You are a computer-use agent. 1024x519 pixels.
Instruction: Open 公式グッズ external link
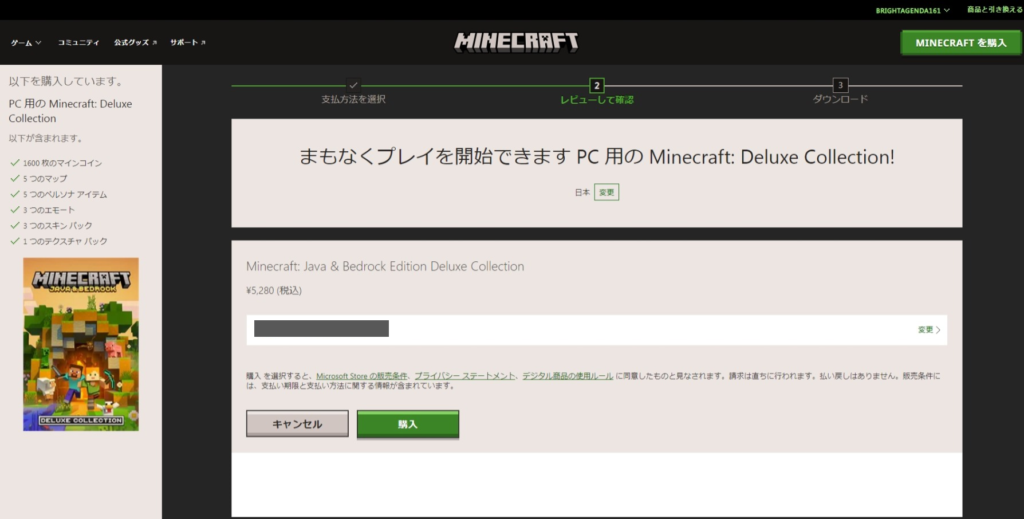click(x=135, y=42)
